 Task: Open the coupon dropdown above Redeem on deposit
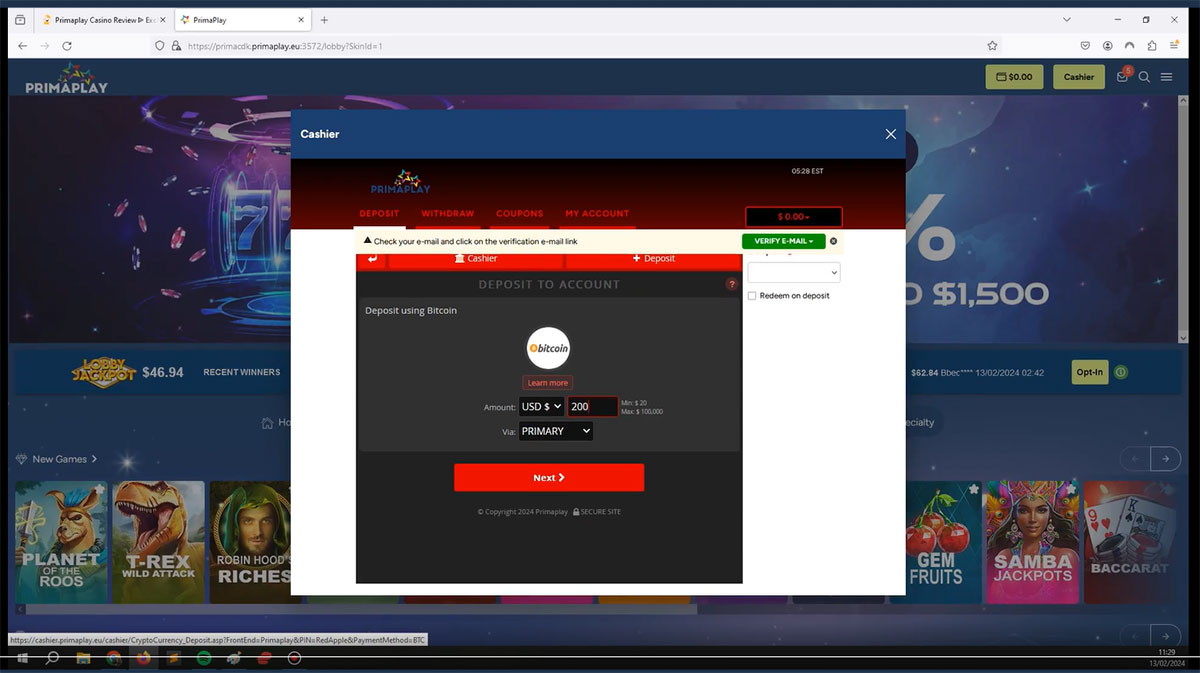[794, 272]
